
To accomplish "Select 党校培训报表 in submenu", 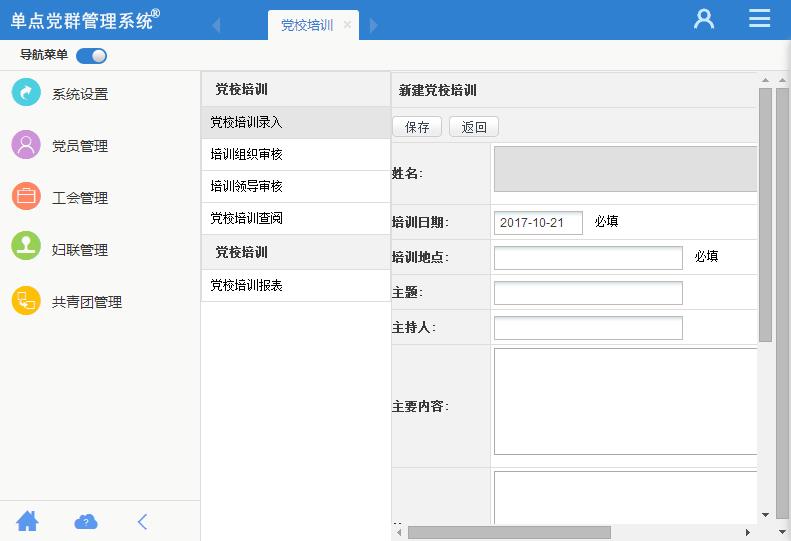I will [296, 285].
